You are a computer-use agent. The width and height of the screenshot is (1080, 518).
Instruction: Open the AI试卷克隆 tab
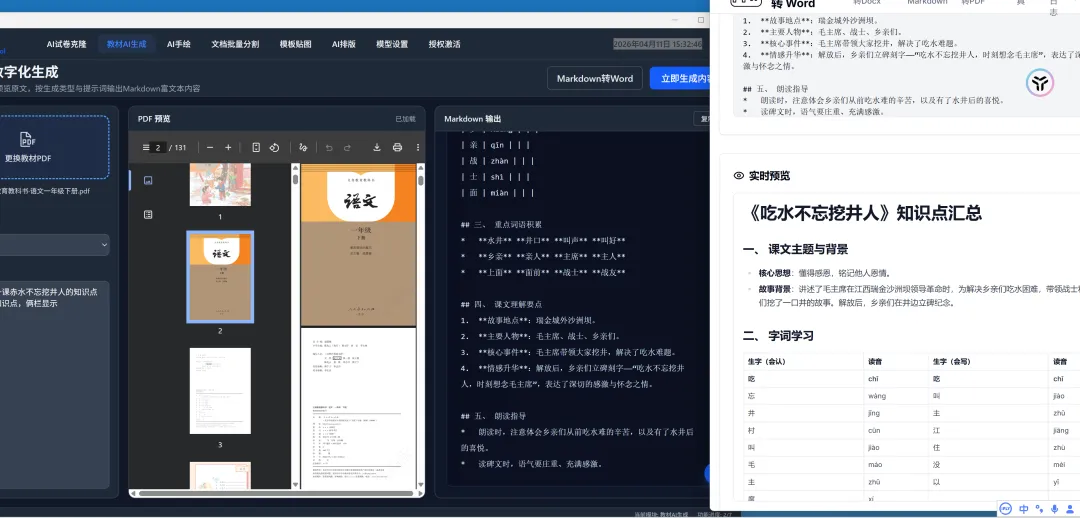click(x=67, y=44)
